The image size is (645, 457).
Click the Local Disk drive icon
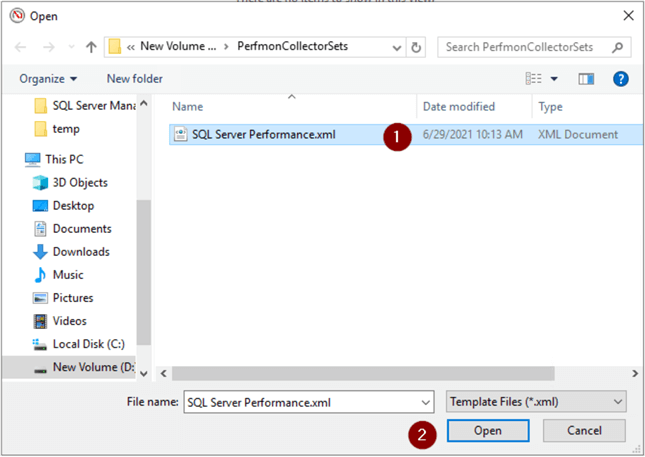pos(40,344)
